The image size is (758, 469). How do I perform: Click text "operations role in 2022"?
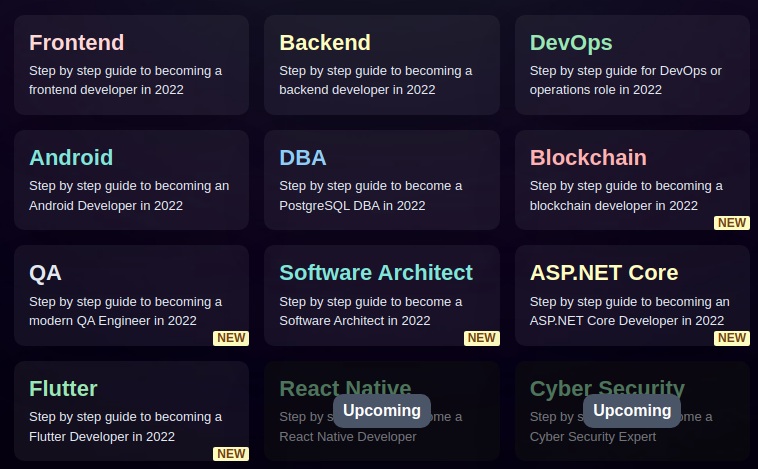coord(596,90)
